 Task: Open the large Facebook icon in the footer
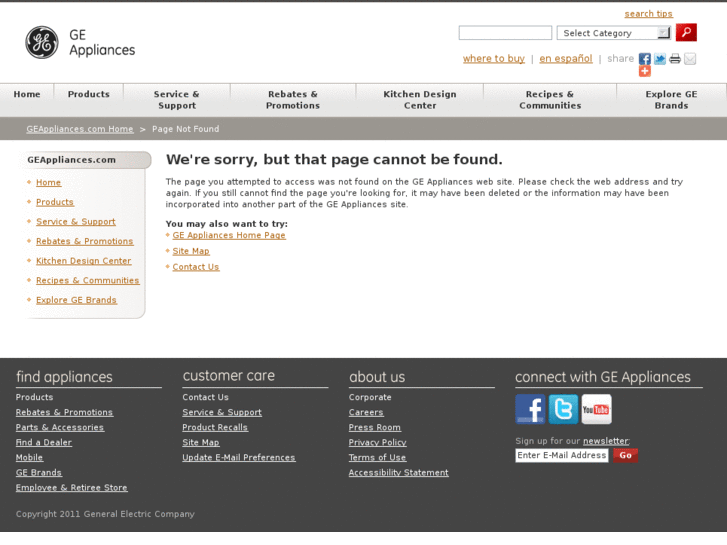point(530,409)
